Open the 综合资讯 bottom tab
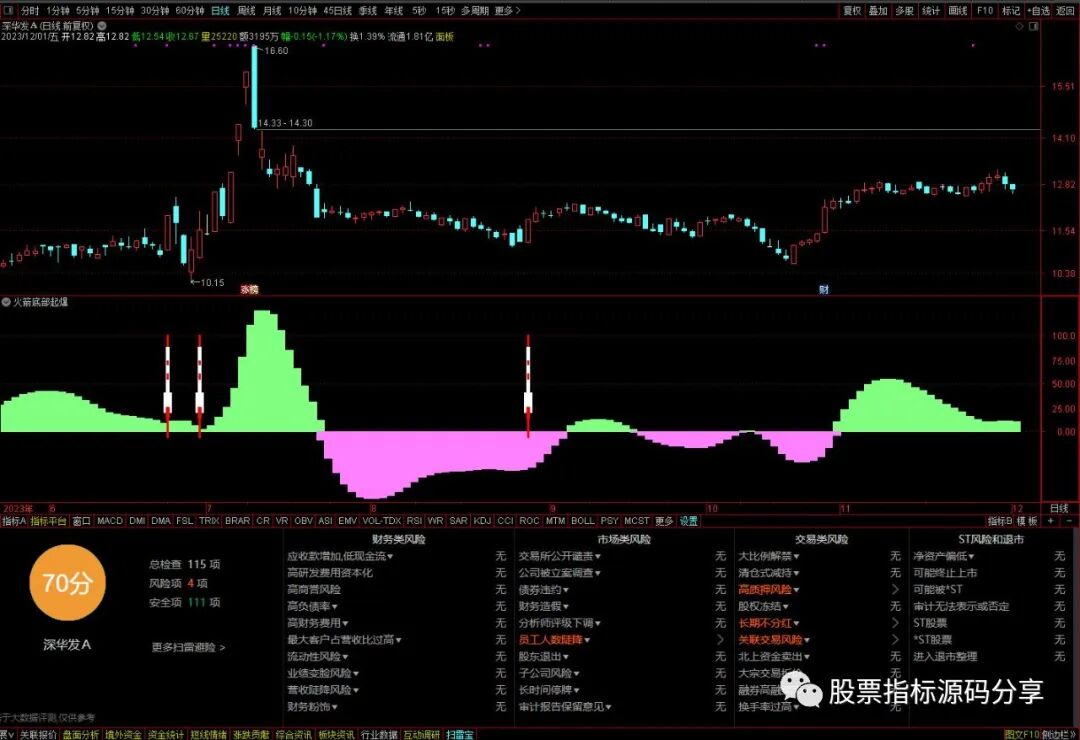The image size is (1080, 740). [x=293, y=734]
